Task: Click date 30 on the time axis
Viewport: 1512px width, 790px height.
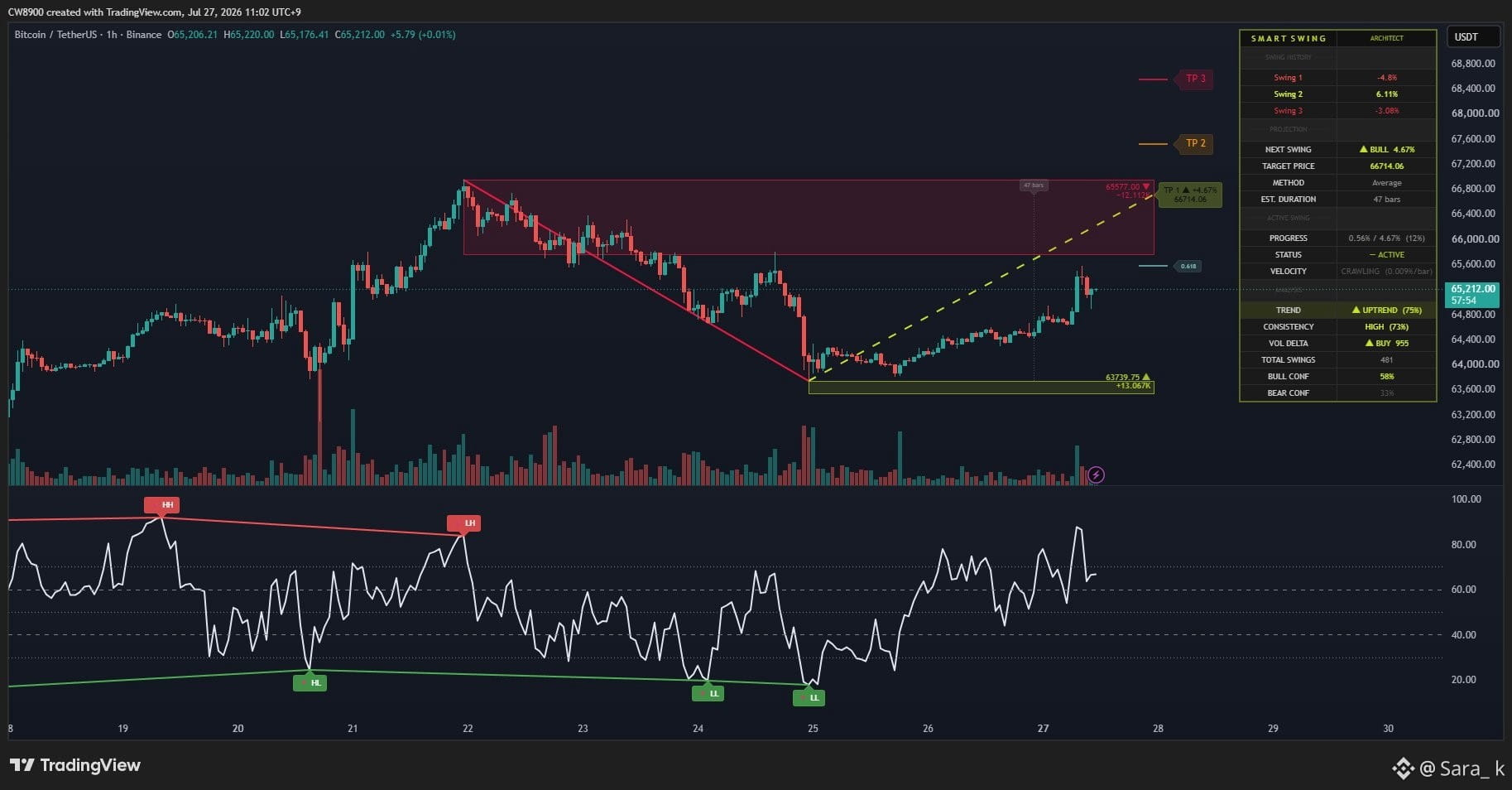Action: tap(1388, 729)
